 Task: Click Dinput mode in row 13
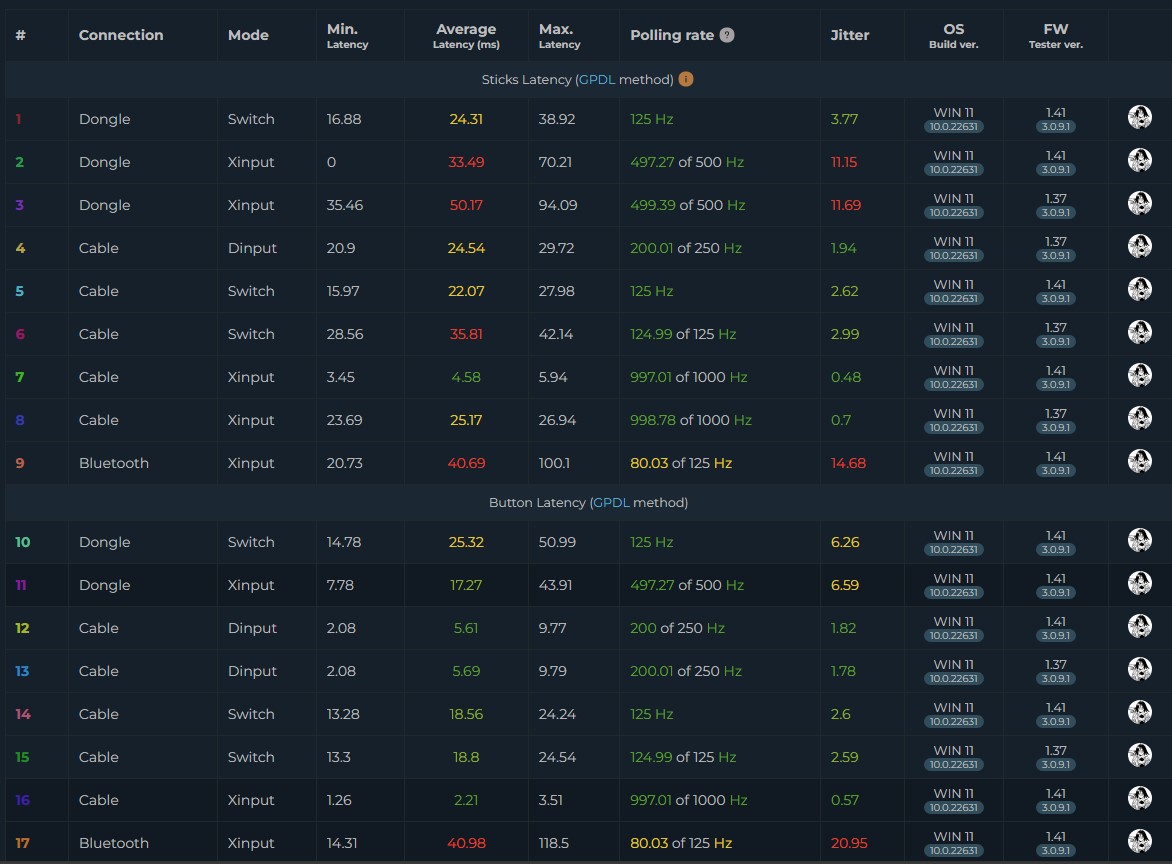point(252,671)
